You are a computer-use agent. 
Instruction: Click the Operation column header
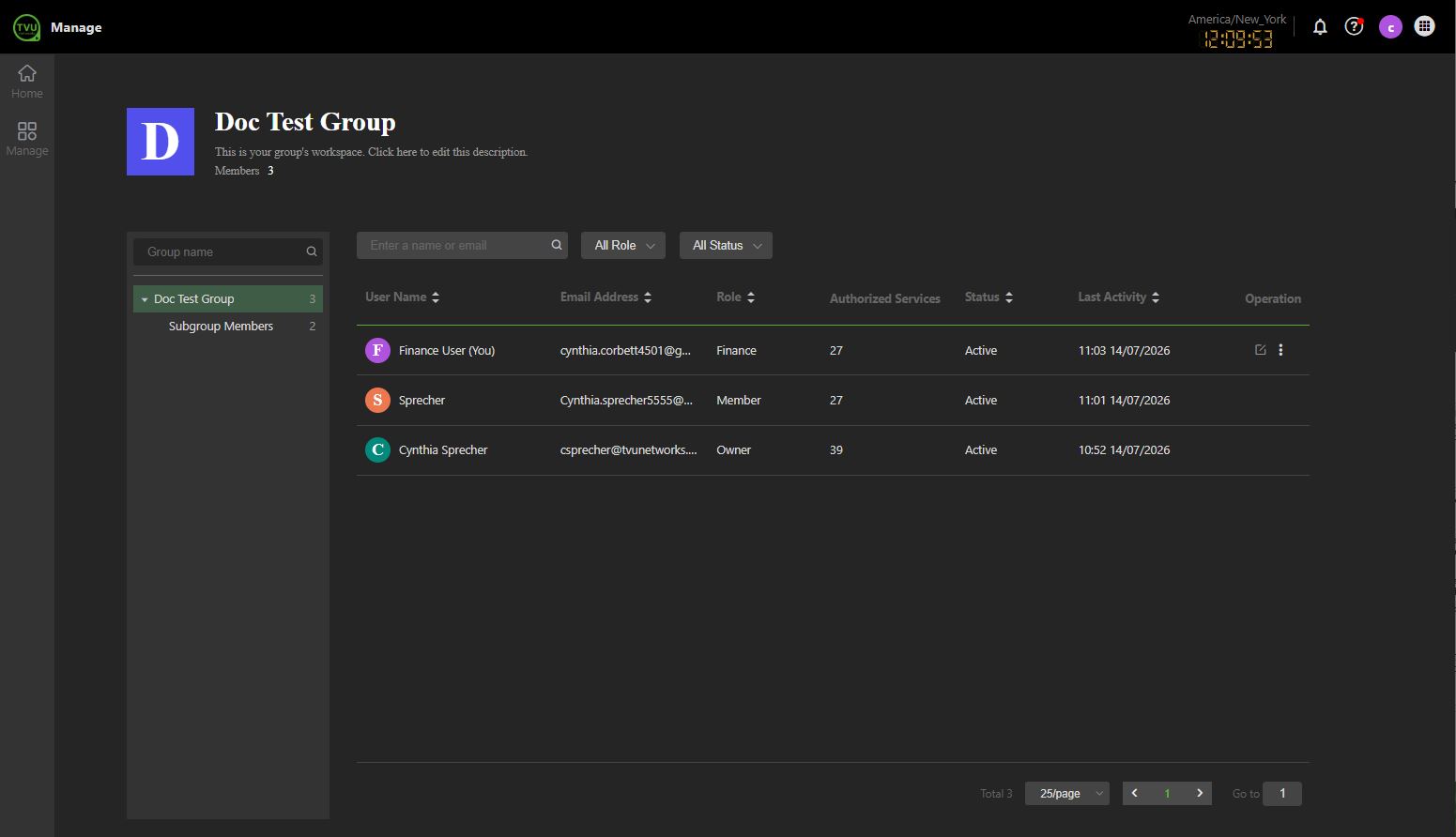pyautogui.click(x=1273, y=298)
